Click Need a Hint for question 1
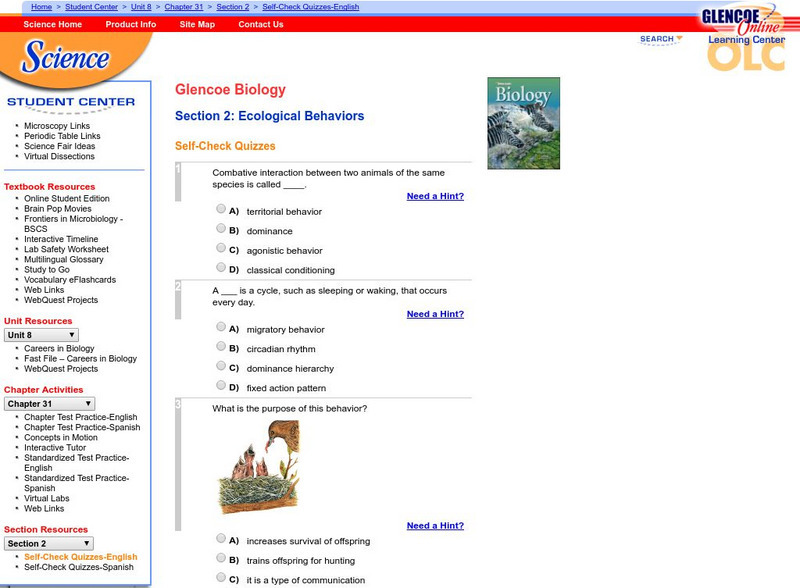The image size is (800, 588). click(435, 196)
